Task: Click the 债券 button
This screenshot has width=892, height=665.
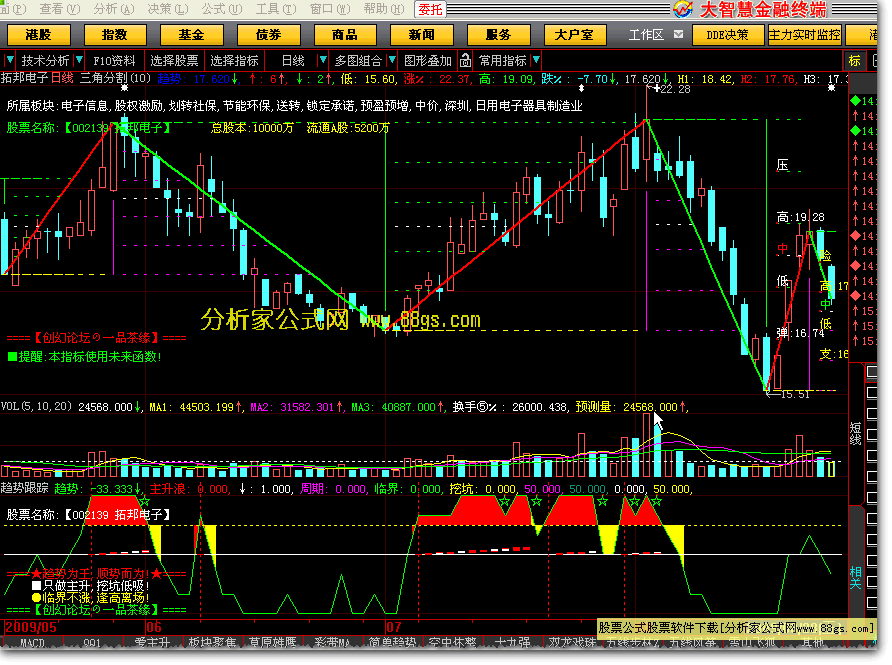Action: (x=268, y=35)
